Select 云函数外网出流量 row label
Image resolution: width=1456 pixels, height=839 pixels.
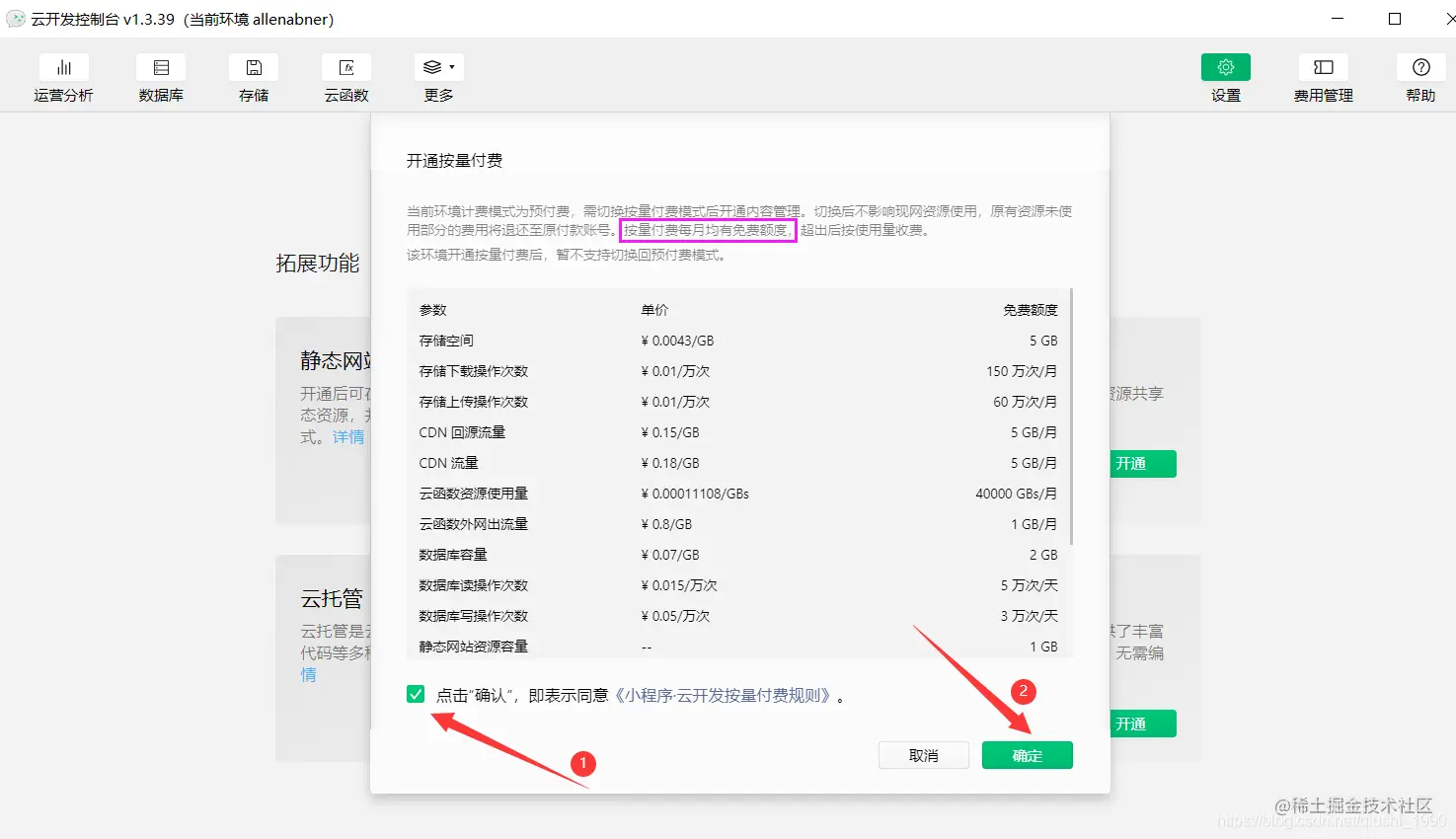pyautogui.click(x=474, y=524)
